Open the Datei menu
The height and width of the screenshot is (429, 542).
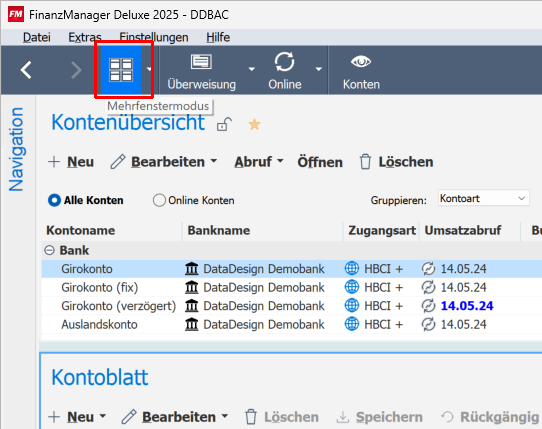[37, 37]
